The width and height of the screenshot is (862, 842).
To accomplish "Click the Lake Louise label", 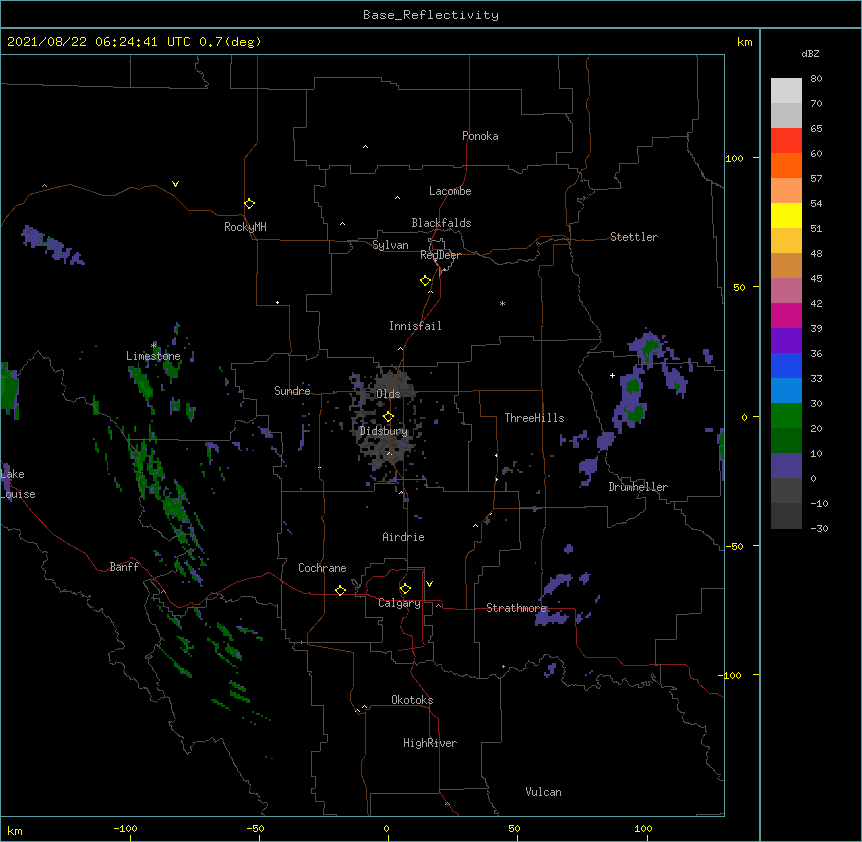I will pyautogui.click(x=16, y=484).
